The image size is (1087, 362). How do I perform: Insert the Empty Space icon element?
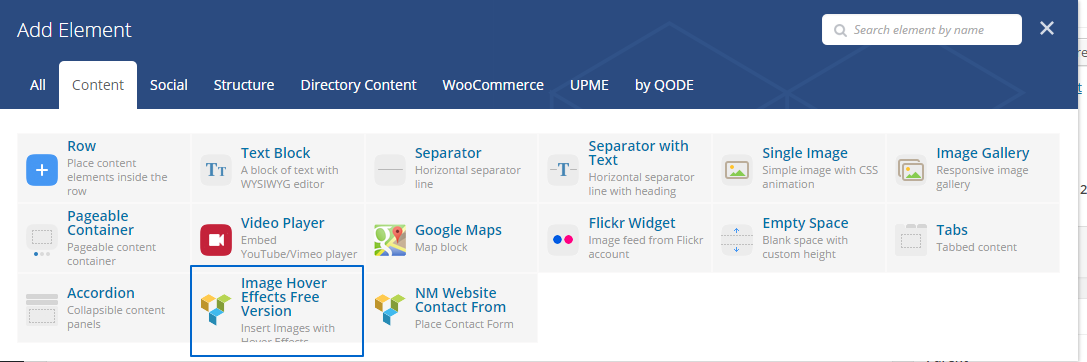737,240
